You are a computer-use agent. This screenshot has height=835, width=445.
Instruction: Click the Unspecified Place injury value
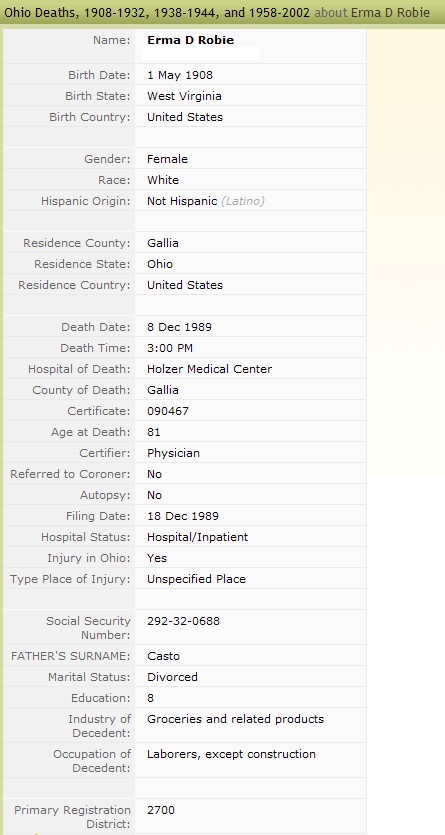pos(196,579)
